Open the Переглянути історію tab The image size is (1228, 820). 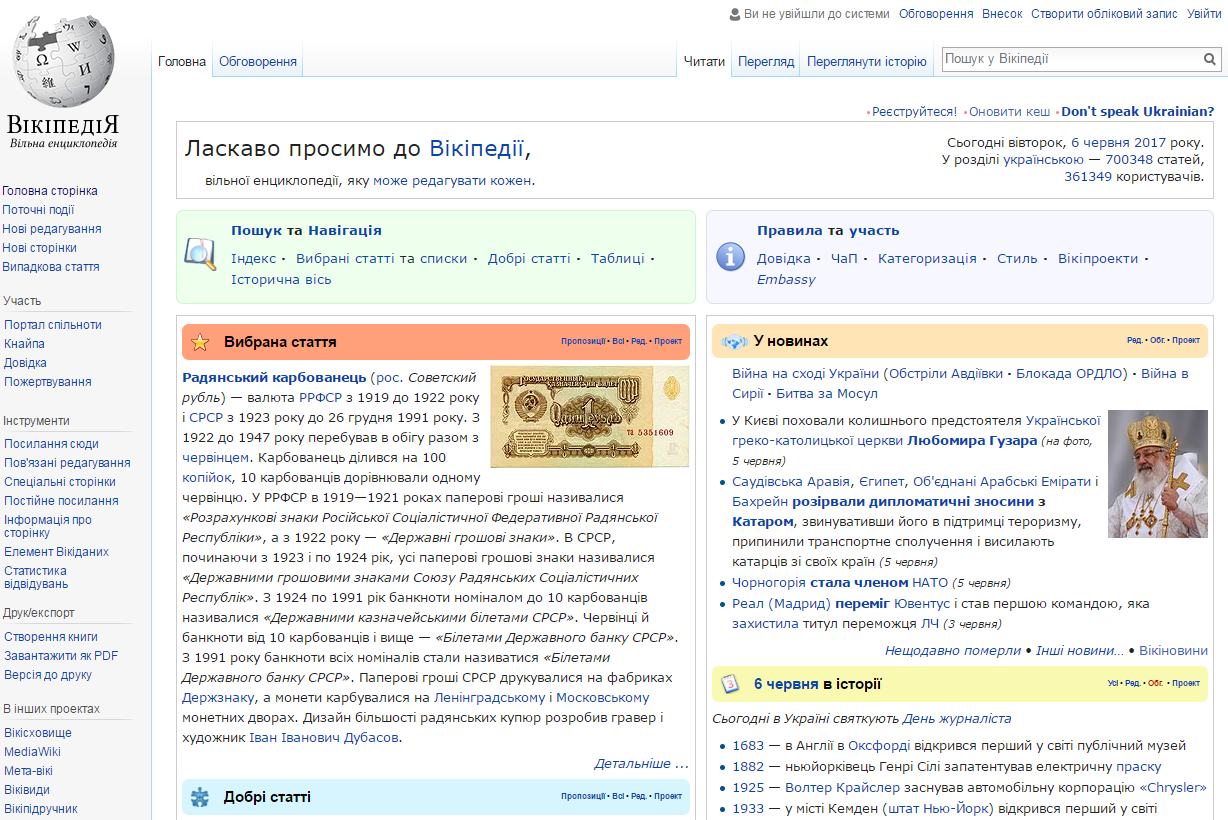866,61
